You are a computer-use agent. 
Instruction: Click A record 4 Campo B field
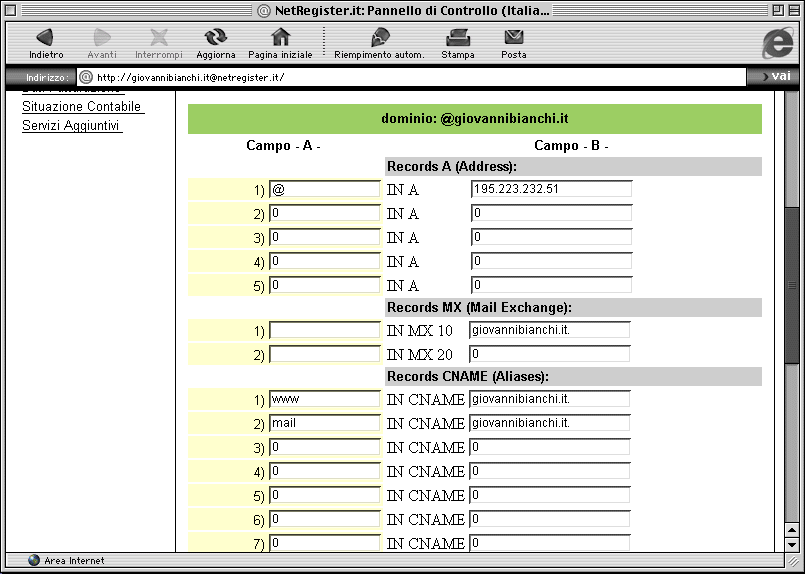pyautogui.click(x=551, y=261)
